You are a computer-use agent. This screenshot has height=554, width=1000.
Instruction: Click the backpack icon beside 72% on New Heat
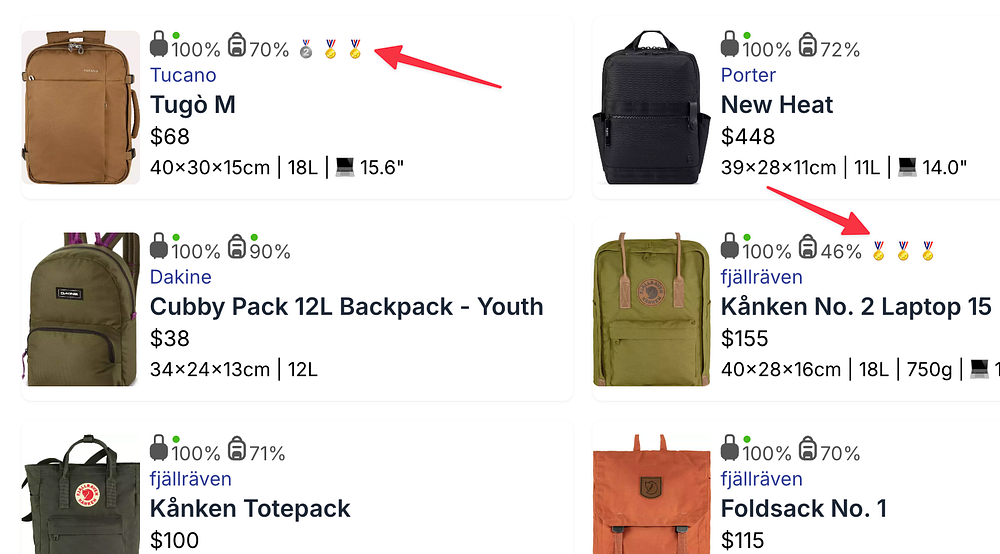click(808, 46)
